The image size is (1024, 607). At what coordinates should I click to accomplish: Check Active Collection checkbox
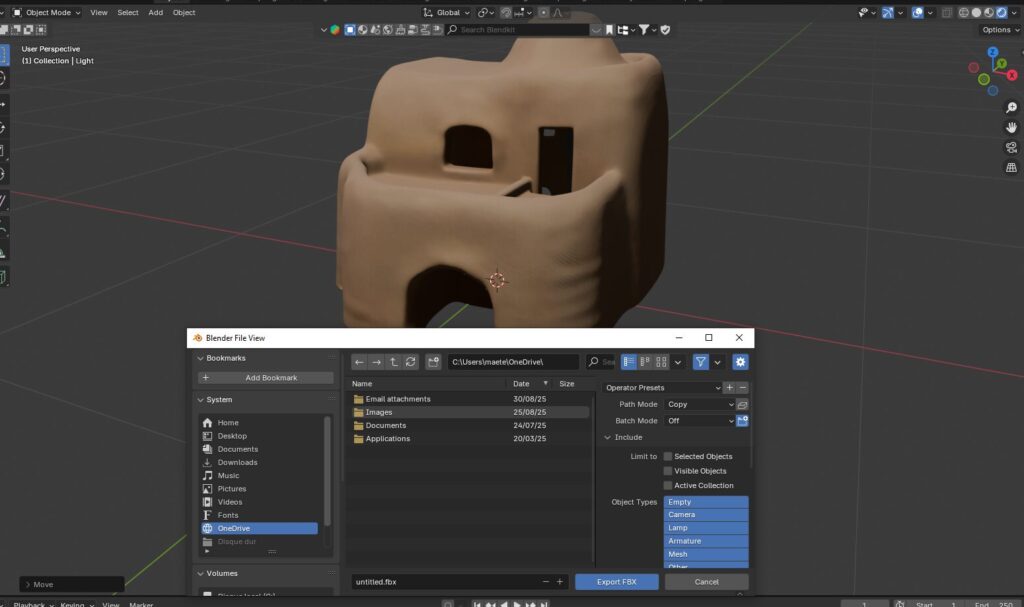point(667,485)
